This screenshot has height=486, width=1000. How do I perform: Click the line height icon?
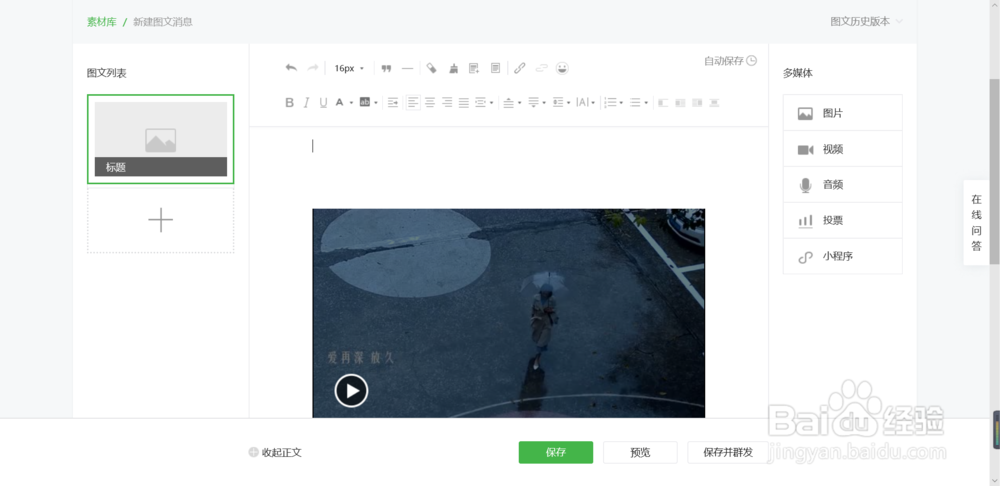[x=558, y=102]
